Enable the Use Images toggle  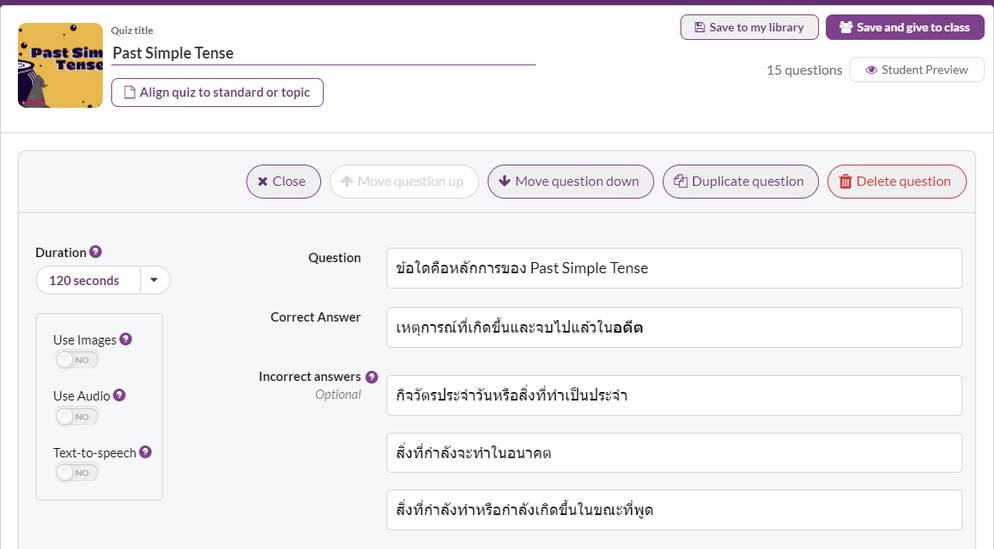click(77, 360)
